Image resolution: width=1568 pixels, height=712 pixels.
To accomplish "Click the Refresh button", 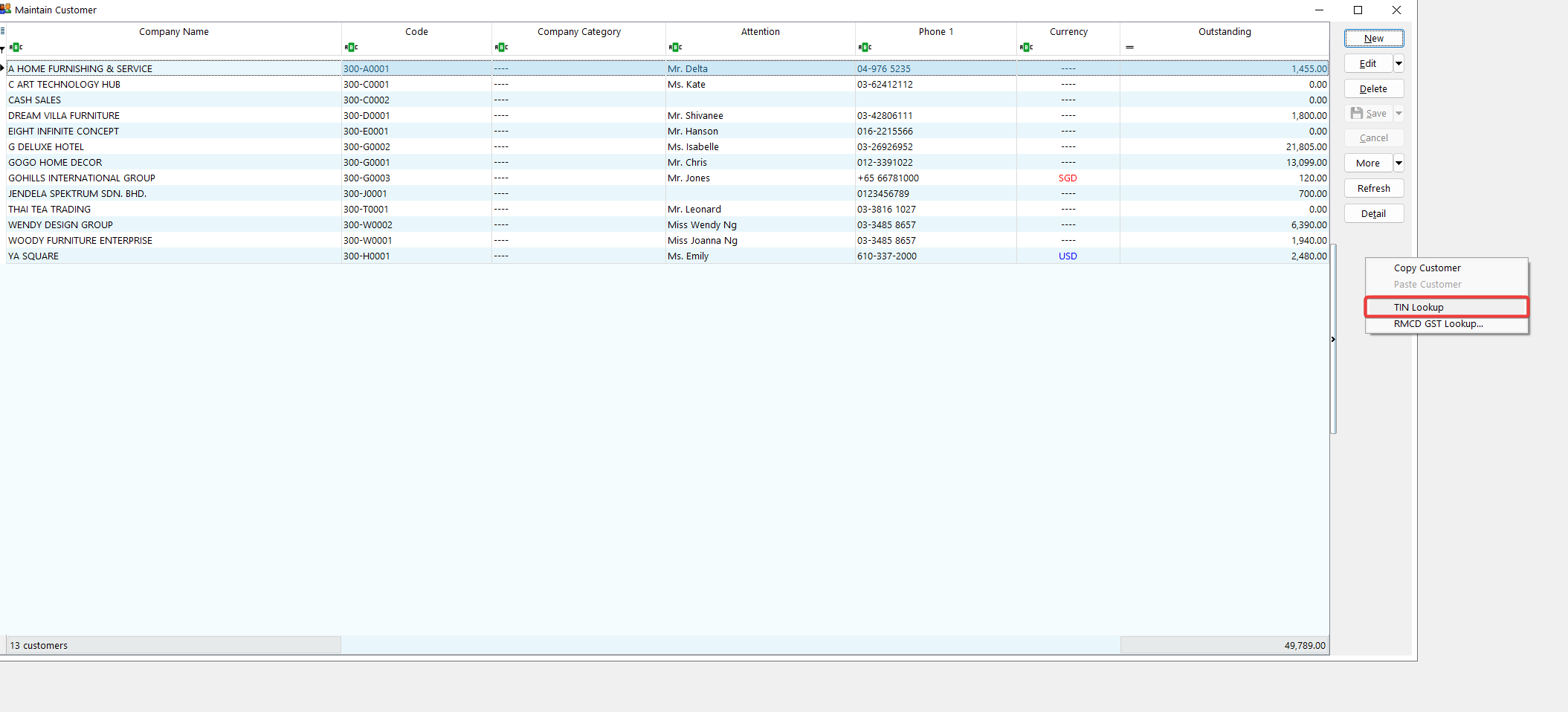I will coord(1374,188).
